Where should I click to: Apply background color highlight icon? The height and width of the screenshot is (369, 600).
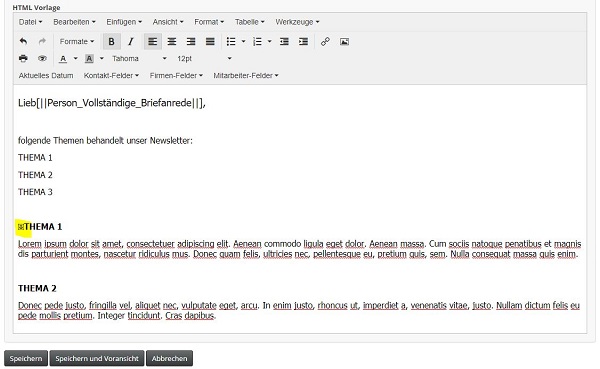(x=89, y=59)
